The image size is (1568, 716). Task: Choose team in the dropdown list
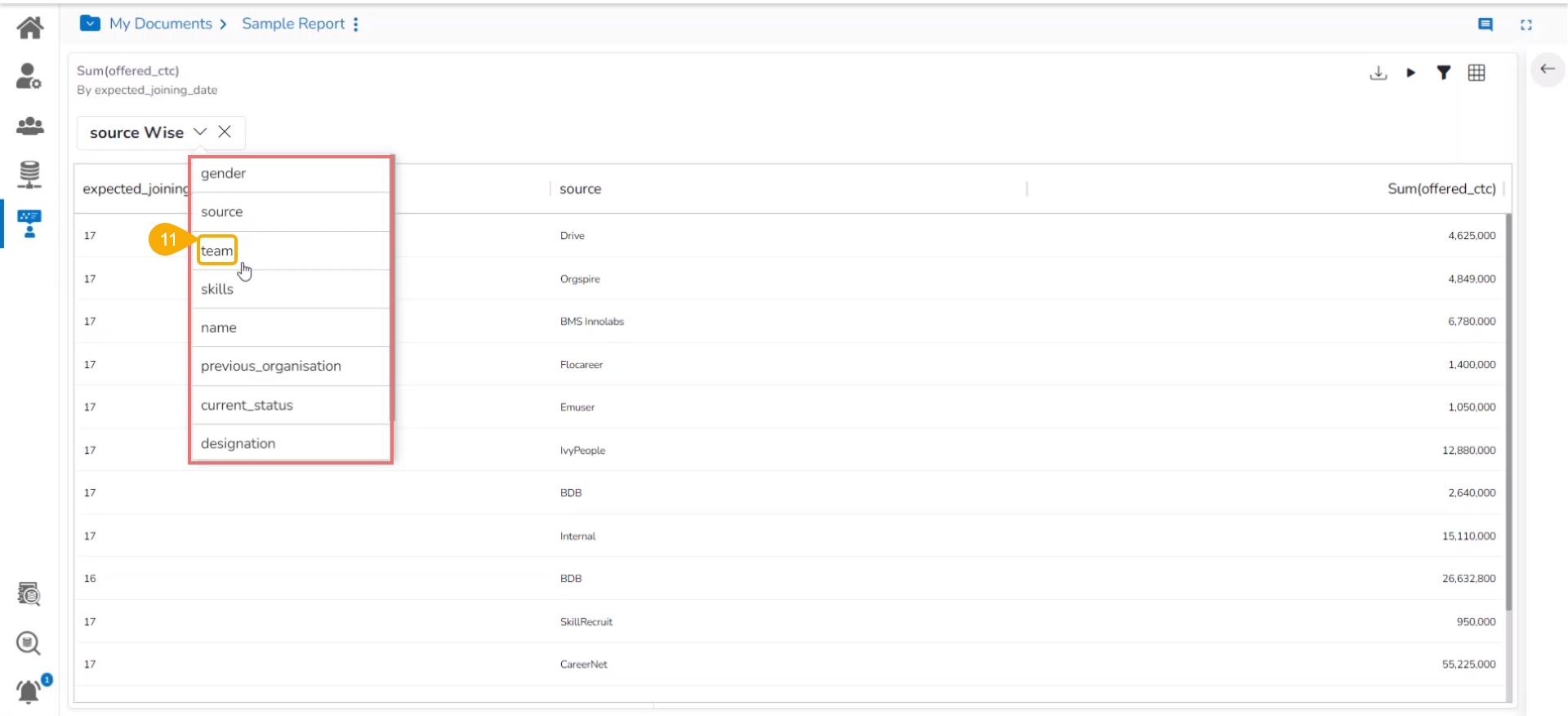290,251
